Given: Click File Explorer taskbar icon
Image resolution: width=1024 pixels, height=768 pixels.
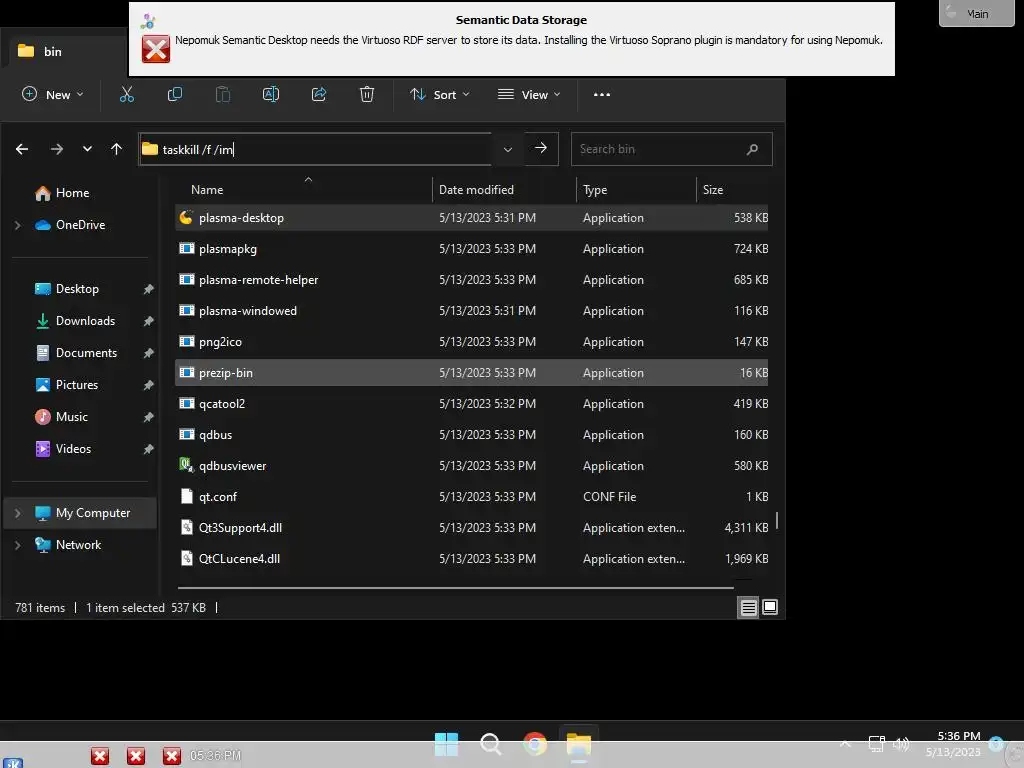Looking at the screenshot, I should point(579,744).
